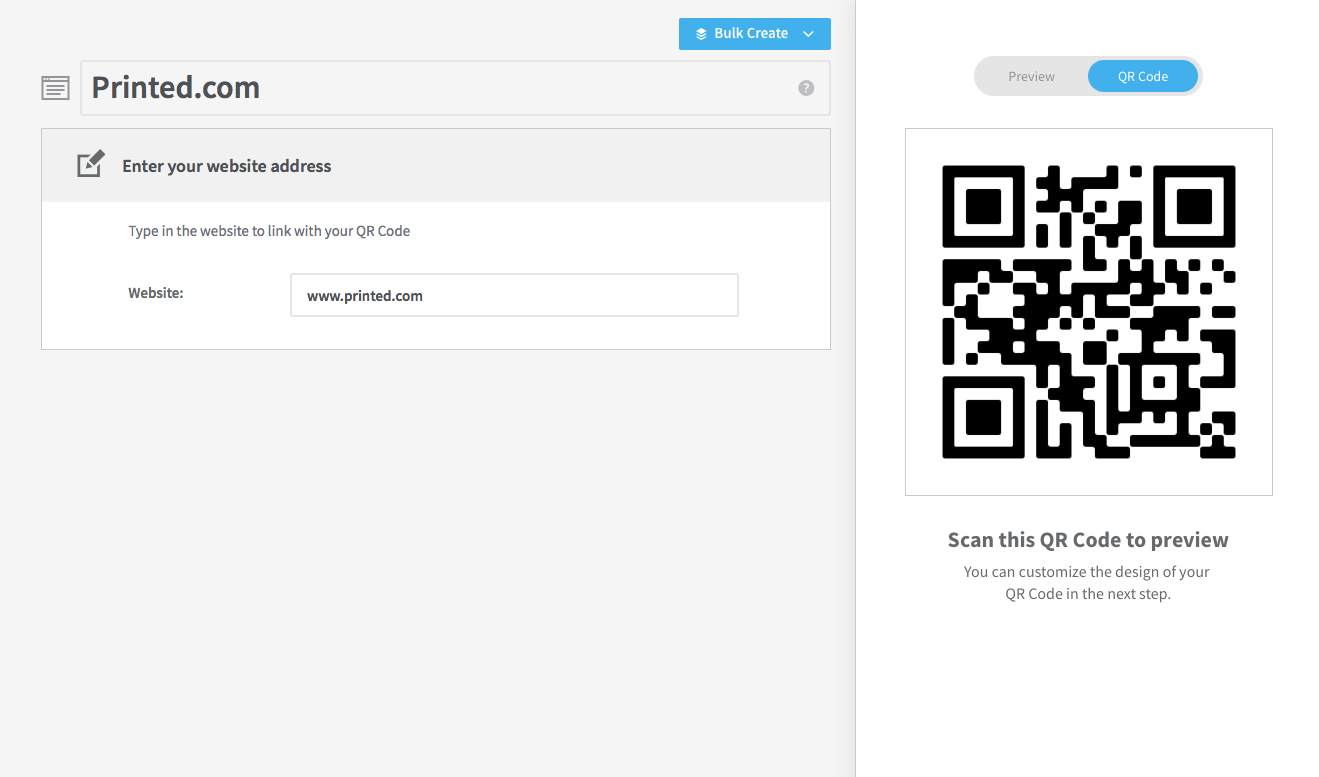Click the webpage icon beside the title
The height and width of the screenshot is (777, 1319).
(x=55, y=88)
